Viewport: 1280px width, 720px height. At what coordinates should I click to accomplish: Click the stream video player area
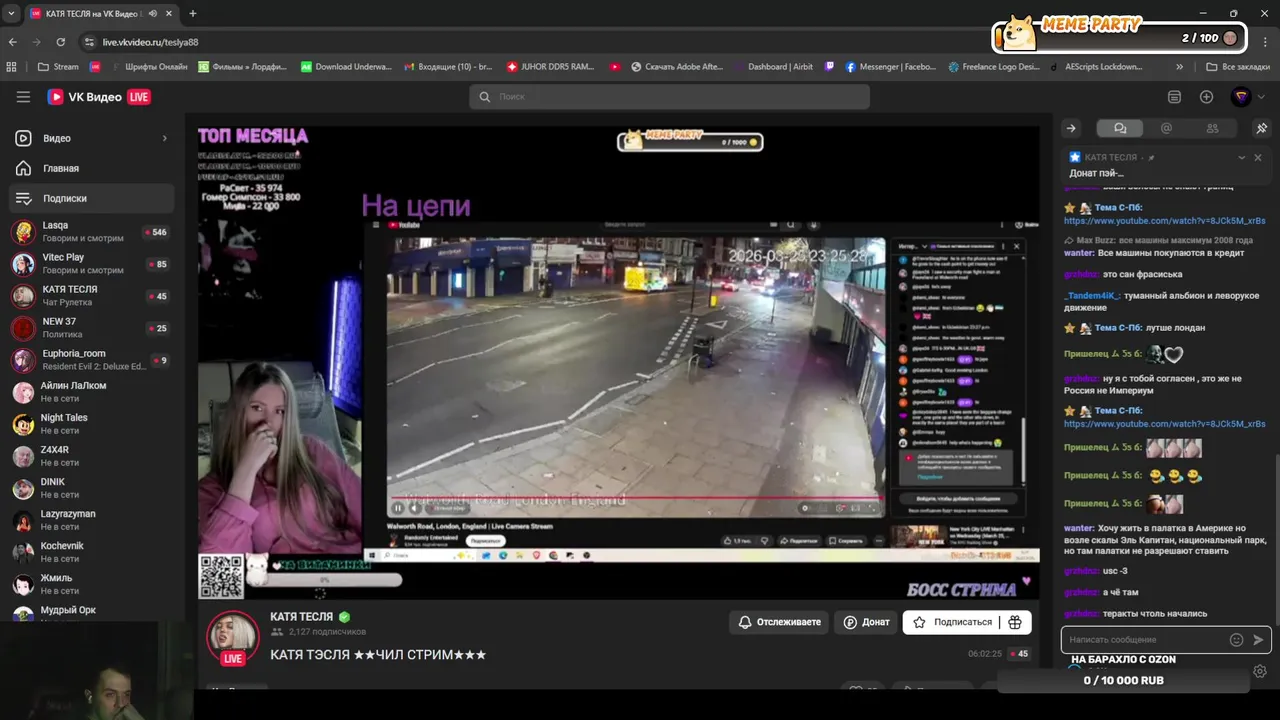618,361
